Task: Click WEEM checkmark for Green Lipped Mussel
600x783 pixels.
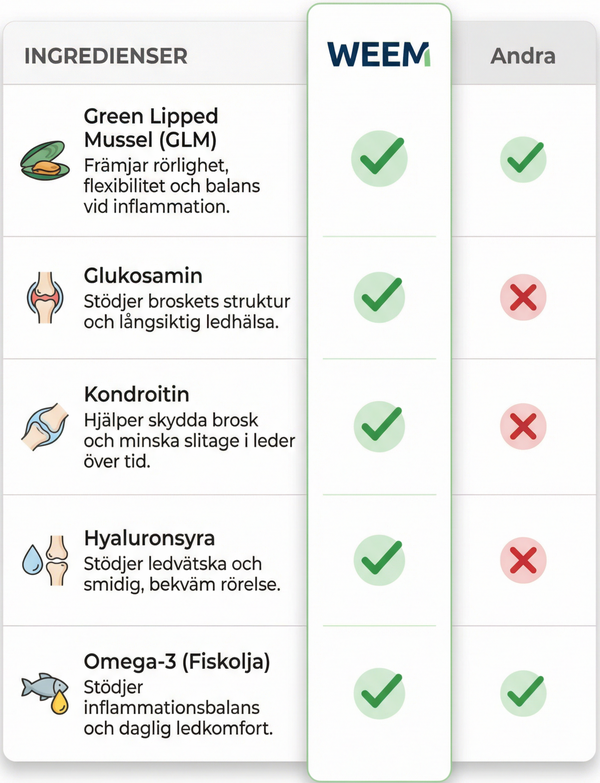Action: point(380,157)
